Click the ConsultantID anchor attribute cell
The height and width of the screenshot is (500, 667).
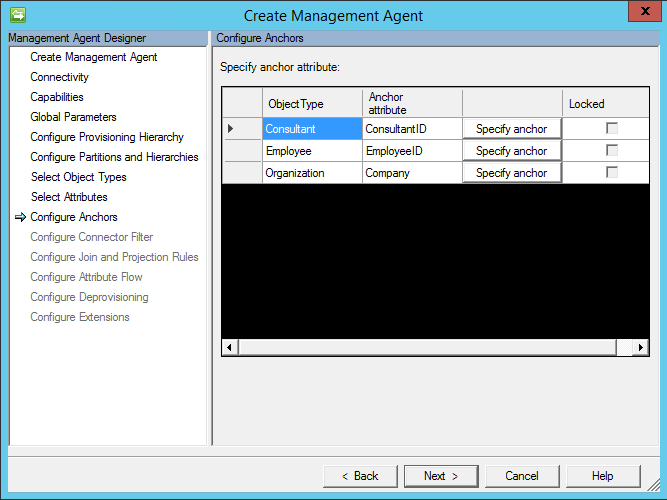[x=412, y=129]
